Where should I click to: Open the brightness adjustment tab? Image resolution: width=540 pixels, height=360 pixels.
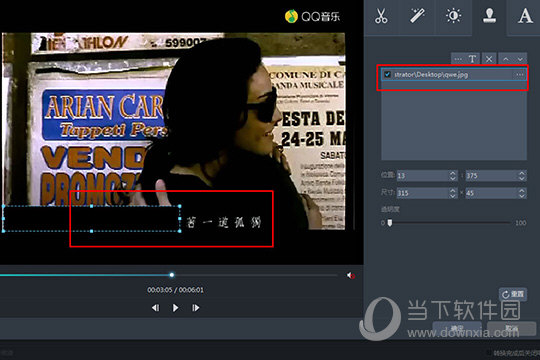click(453, 16)
